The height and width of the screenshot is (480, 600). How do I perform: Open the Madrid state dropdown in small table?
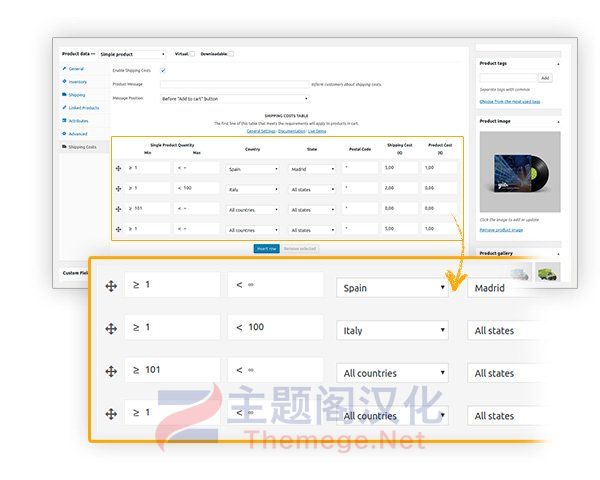click(x=312, y=169)
